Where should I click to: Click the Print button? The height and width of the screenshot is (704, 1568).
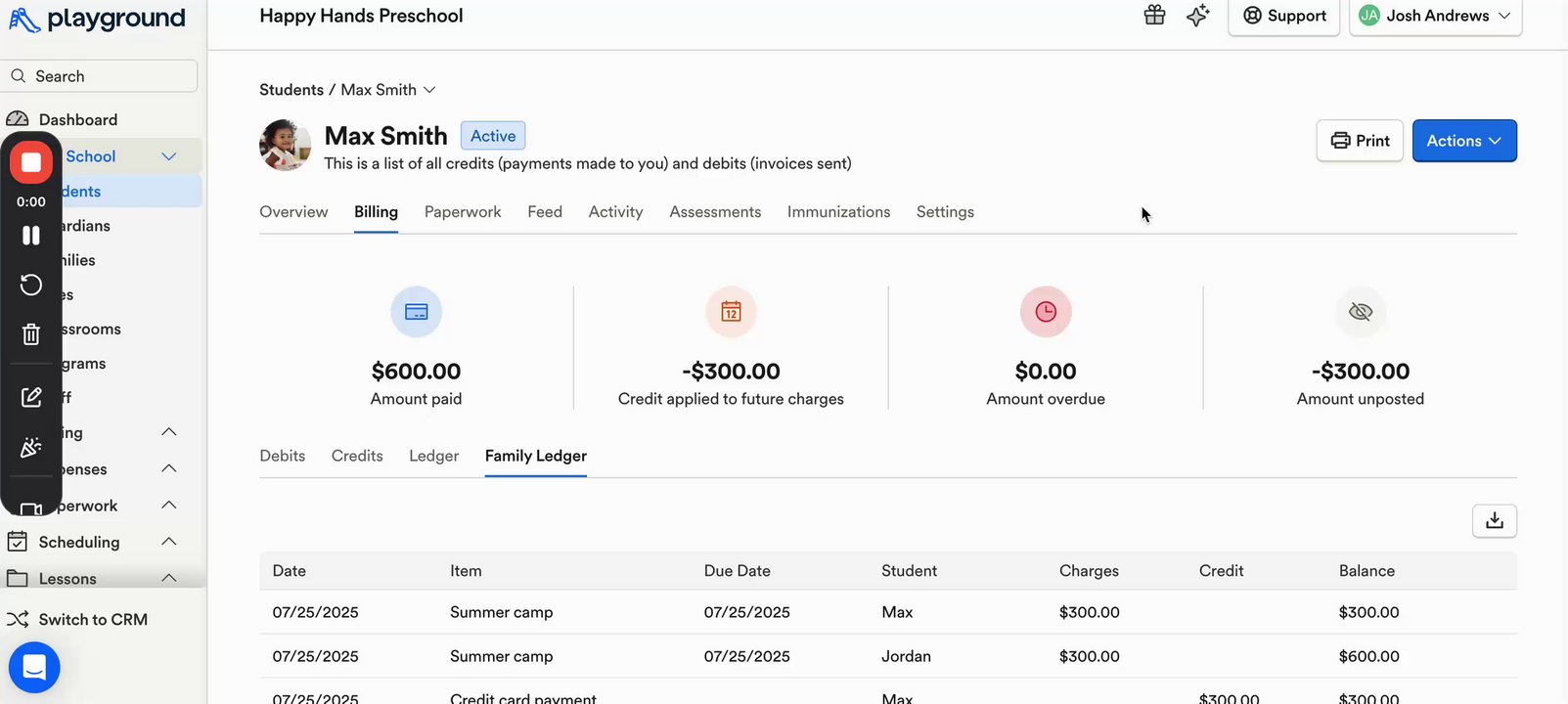(x=1360, y=141)
